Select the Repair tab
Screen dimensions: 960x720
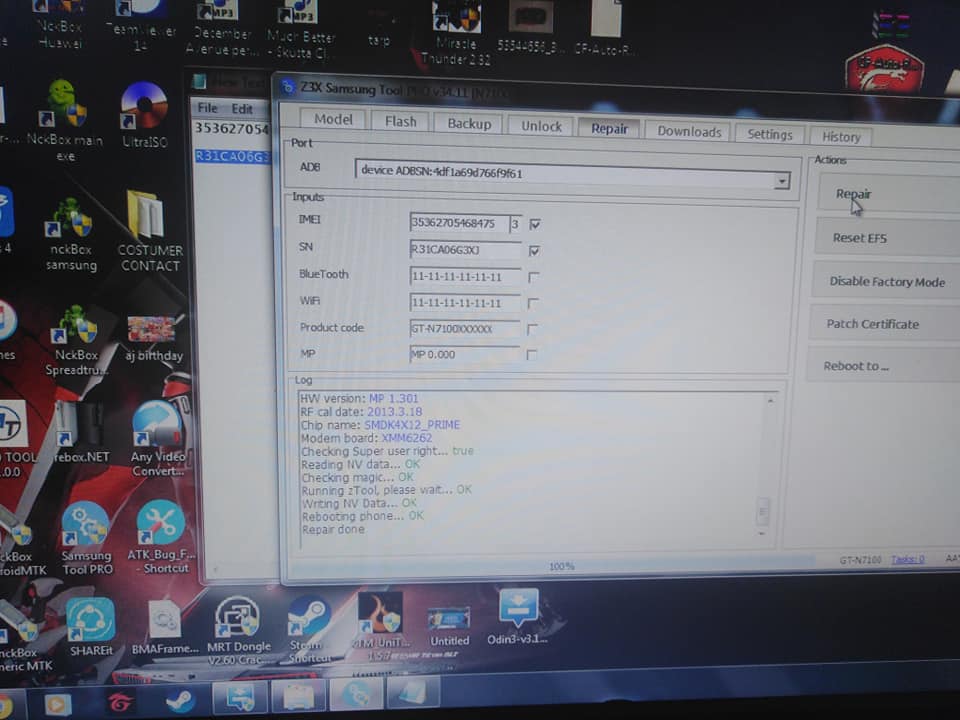(609, 129)
